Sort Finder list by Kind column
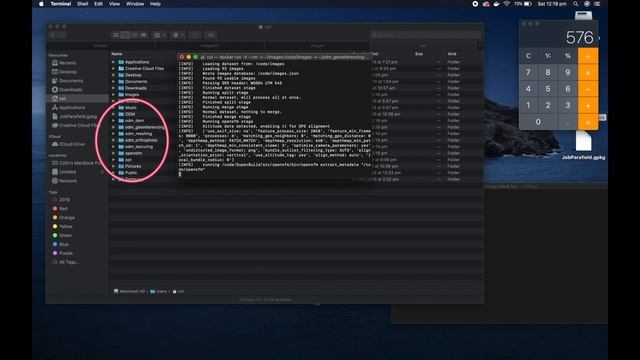 [452, 54]
